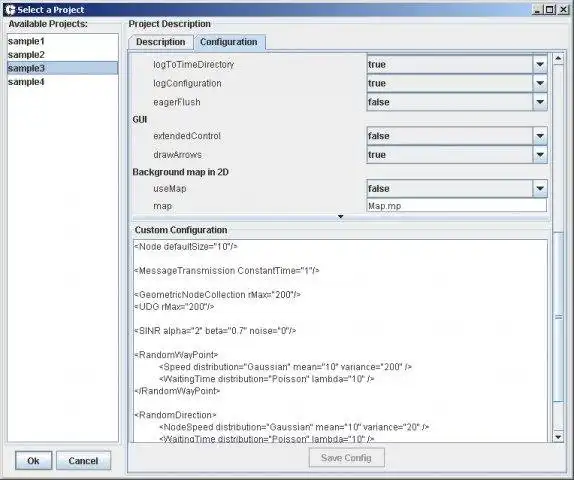Viewport: 574px width, 480px height.
Task: Click the Speed distribution Gaussian line
Action: pos(286,367)
